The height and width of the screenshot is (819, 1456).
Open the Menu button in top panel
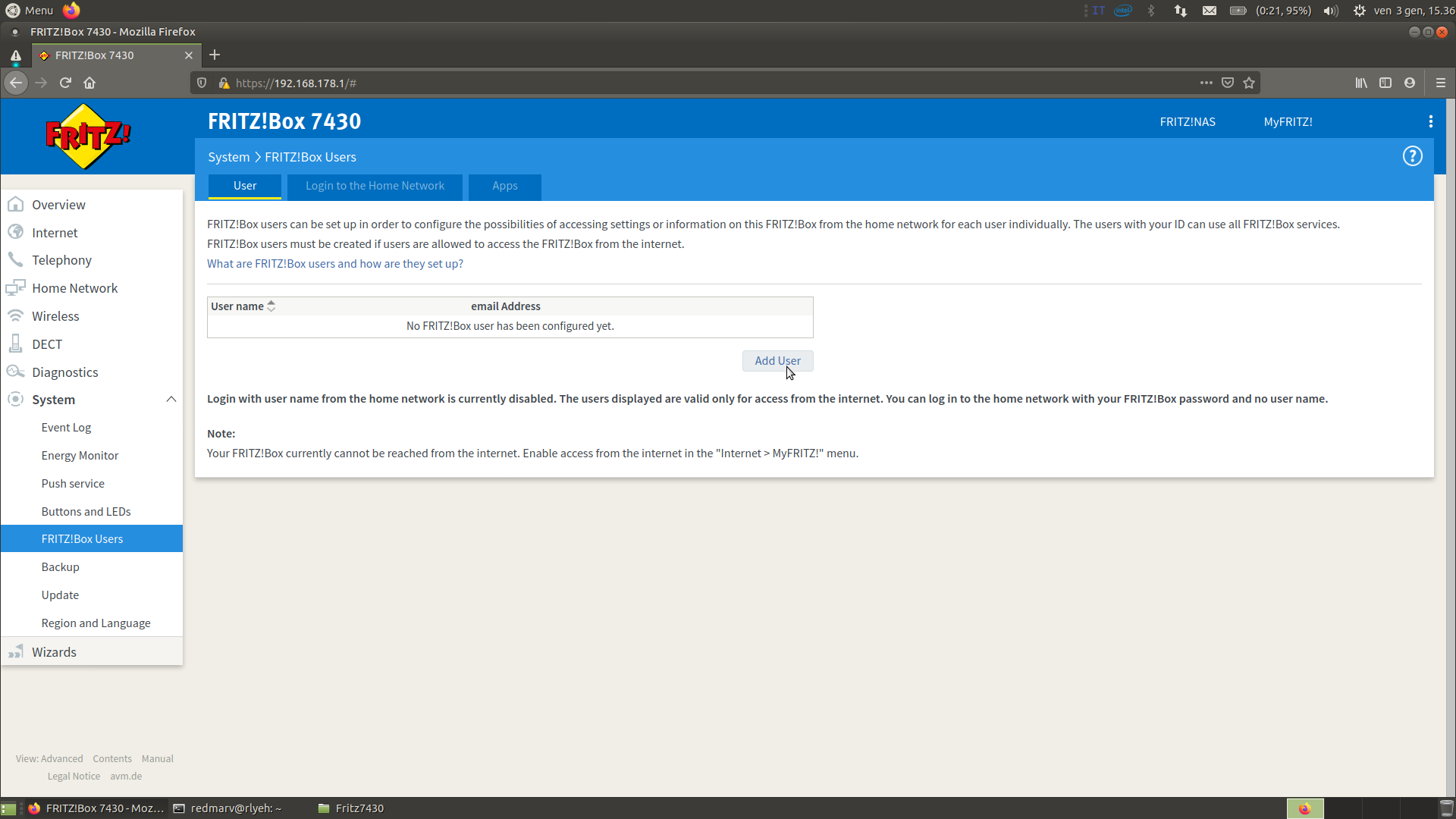click(x=30, y=11)
